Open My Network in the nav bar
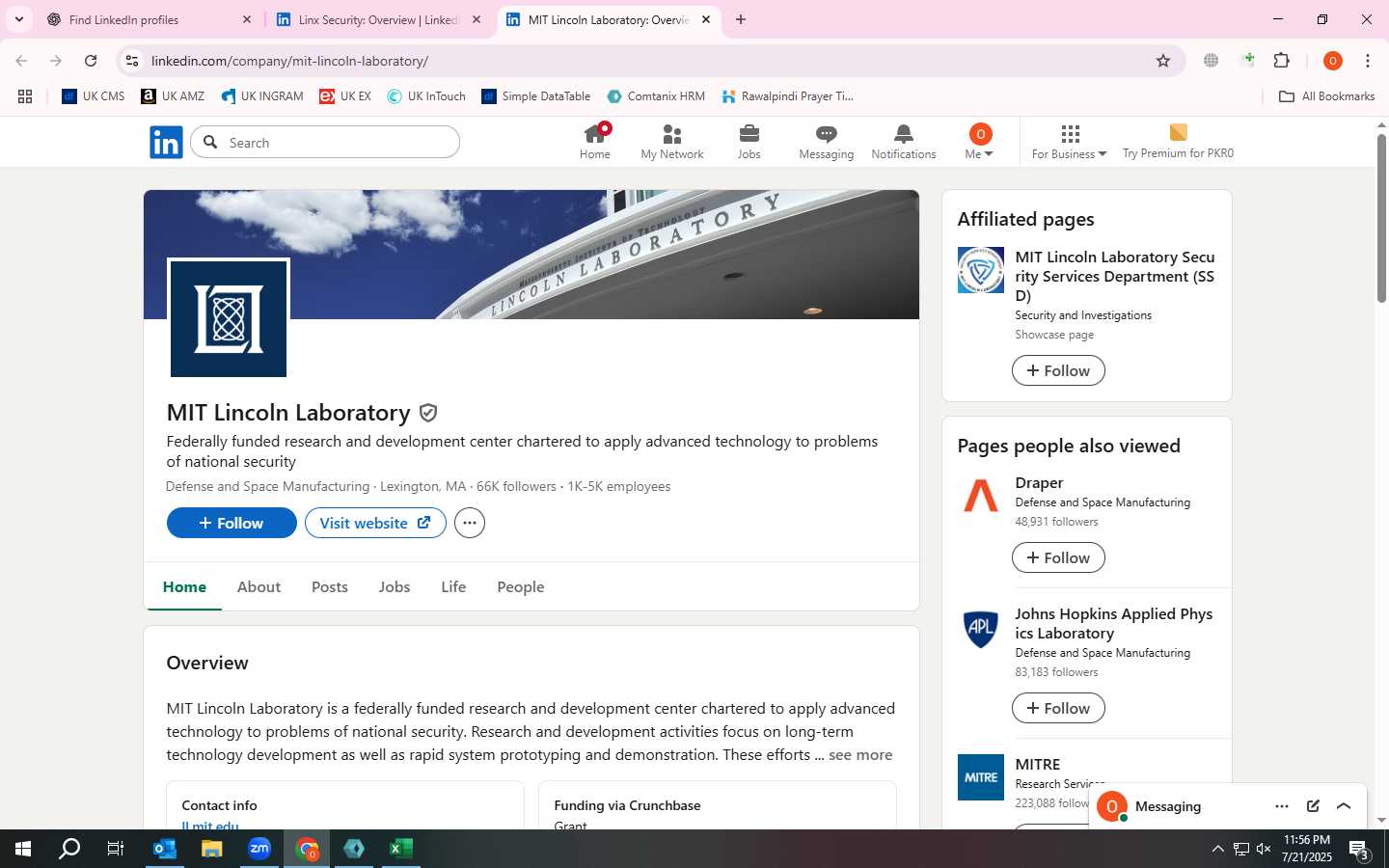This screenshot has height=868, width=1389. coord(672,142)
